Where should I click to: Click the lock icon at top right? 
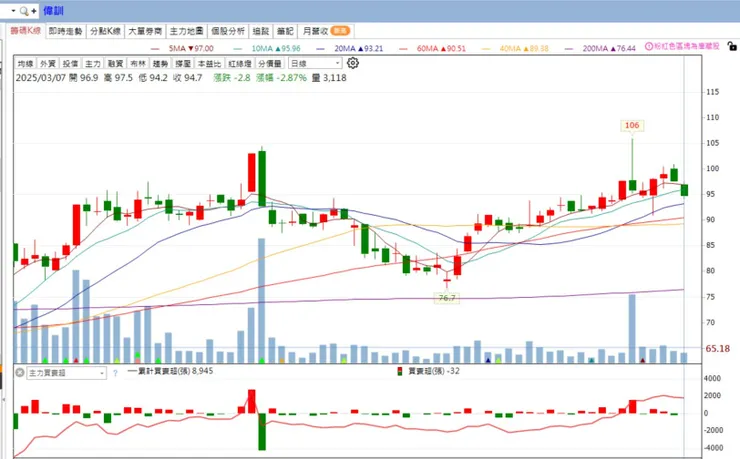tap(732, 46)
